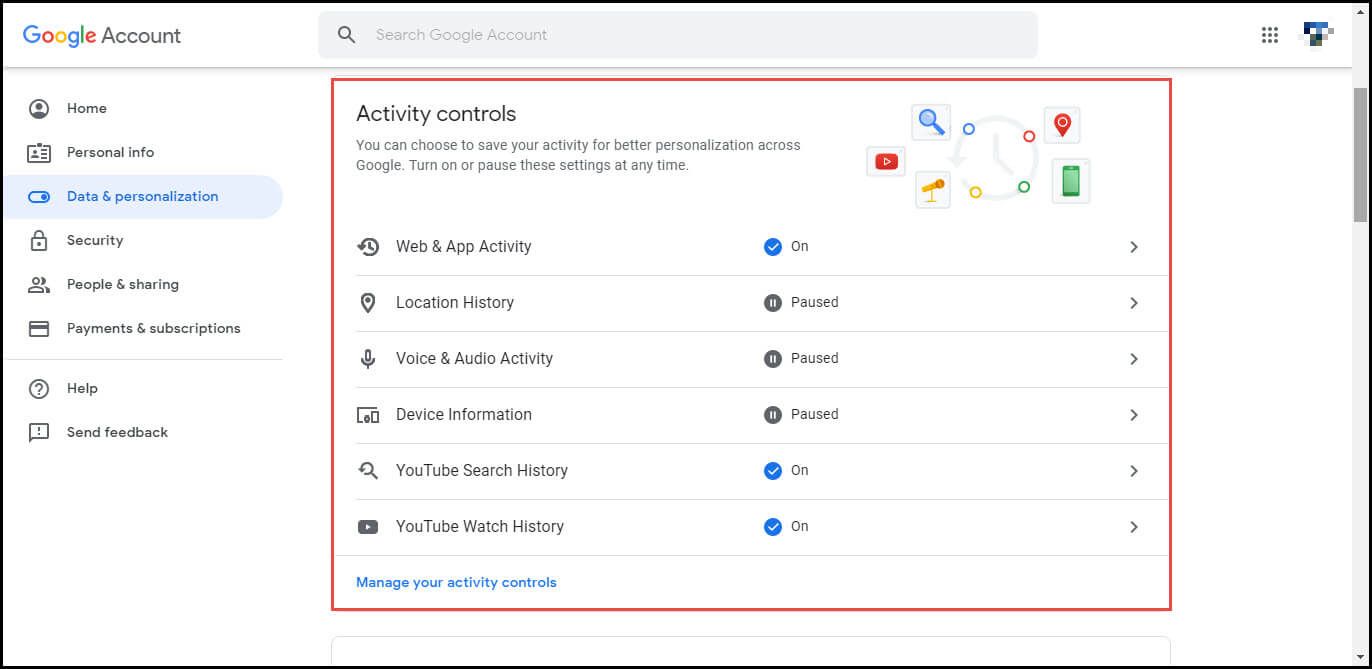Click the YouTube Search History icon
Viewport: 1372px width, 669px height.
(368, 470)
